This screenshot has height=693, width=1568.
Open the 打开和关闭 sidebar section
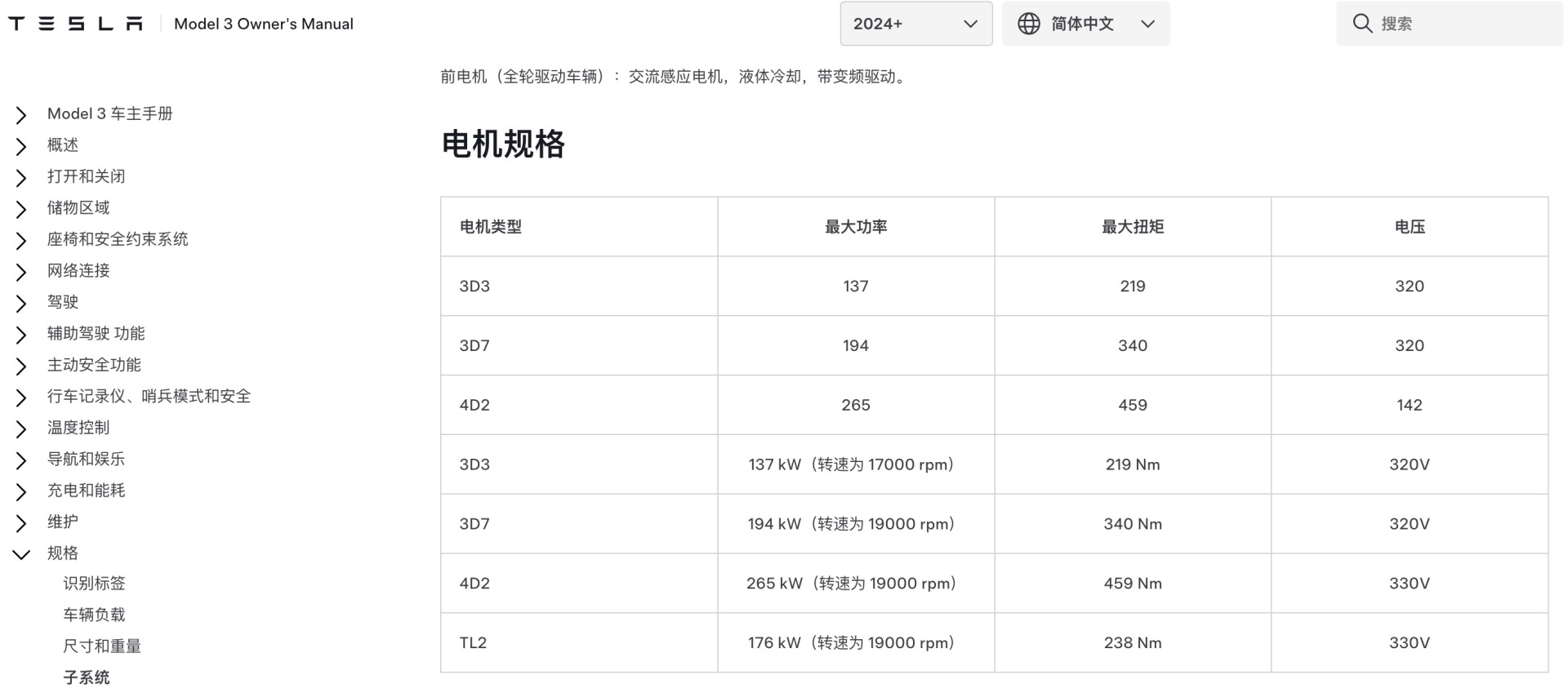[x=87, y=176]
